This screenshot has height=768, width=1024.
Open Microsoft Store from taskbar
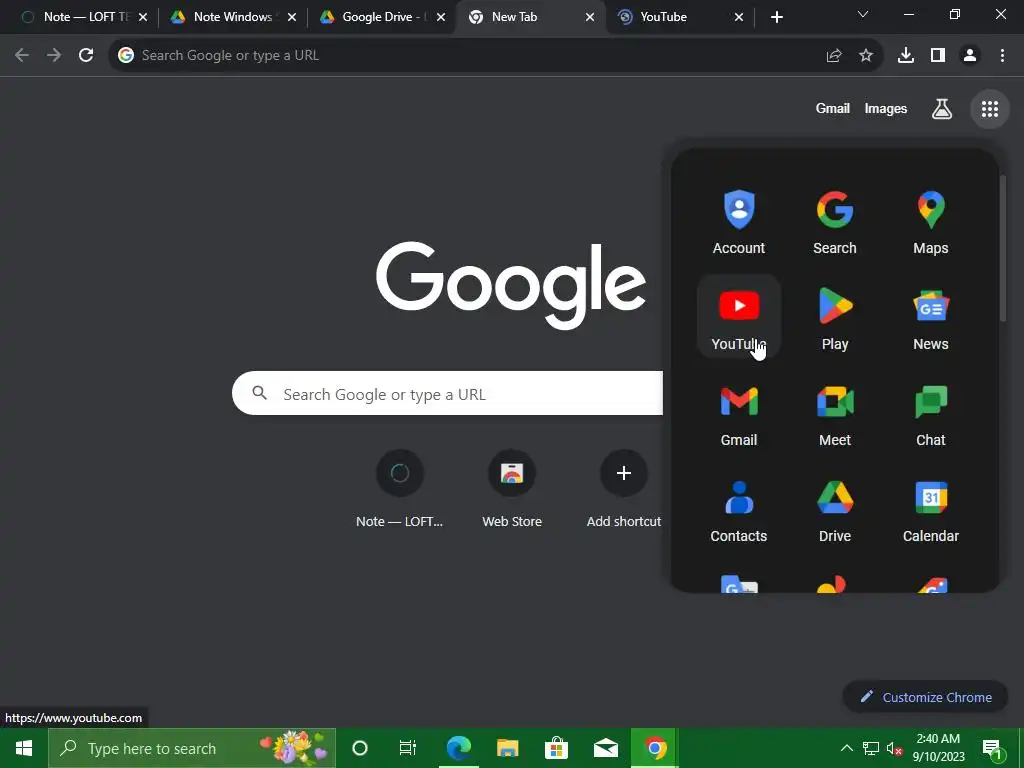(x=556, y=748)
